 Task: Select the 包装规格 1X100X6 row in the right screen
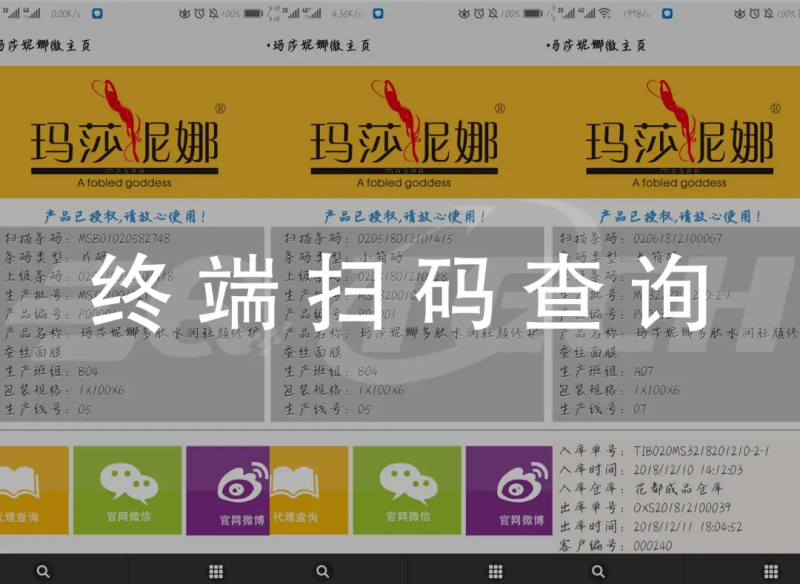pyautogui.click(x=619, y=391)
